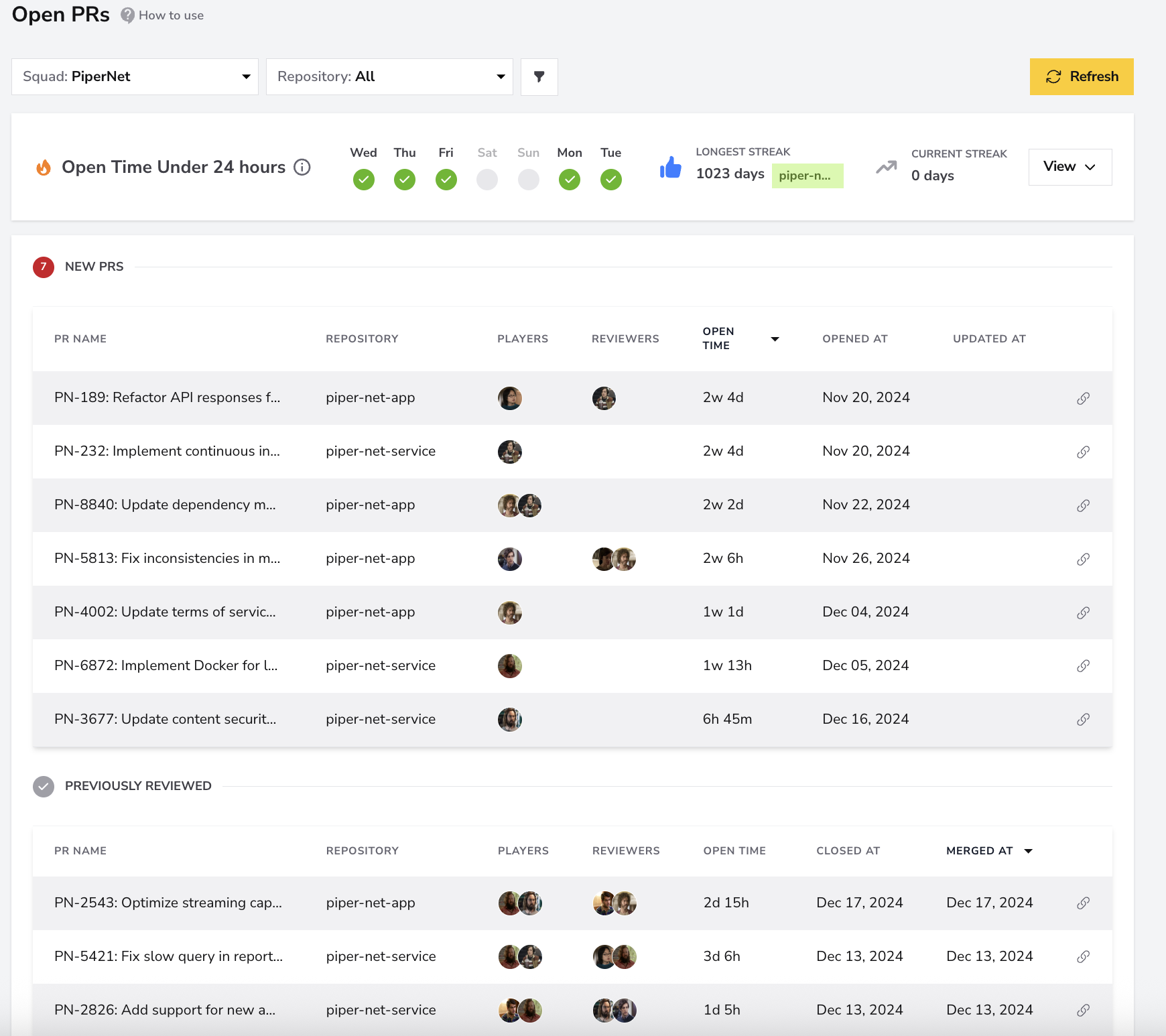1166x1036 pixels.
Task: Click the Refresh button
Action: [x=1082, y=76]
